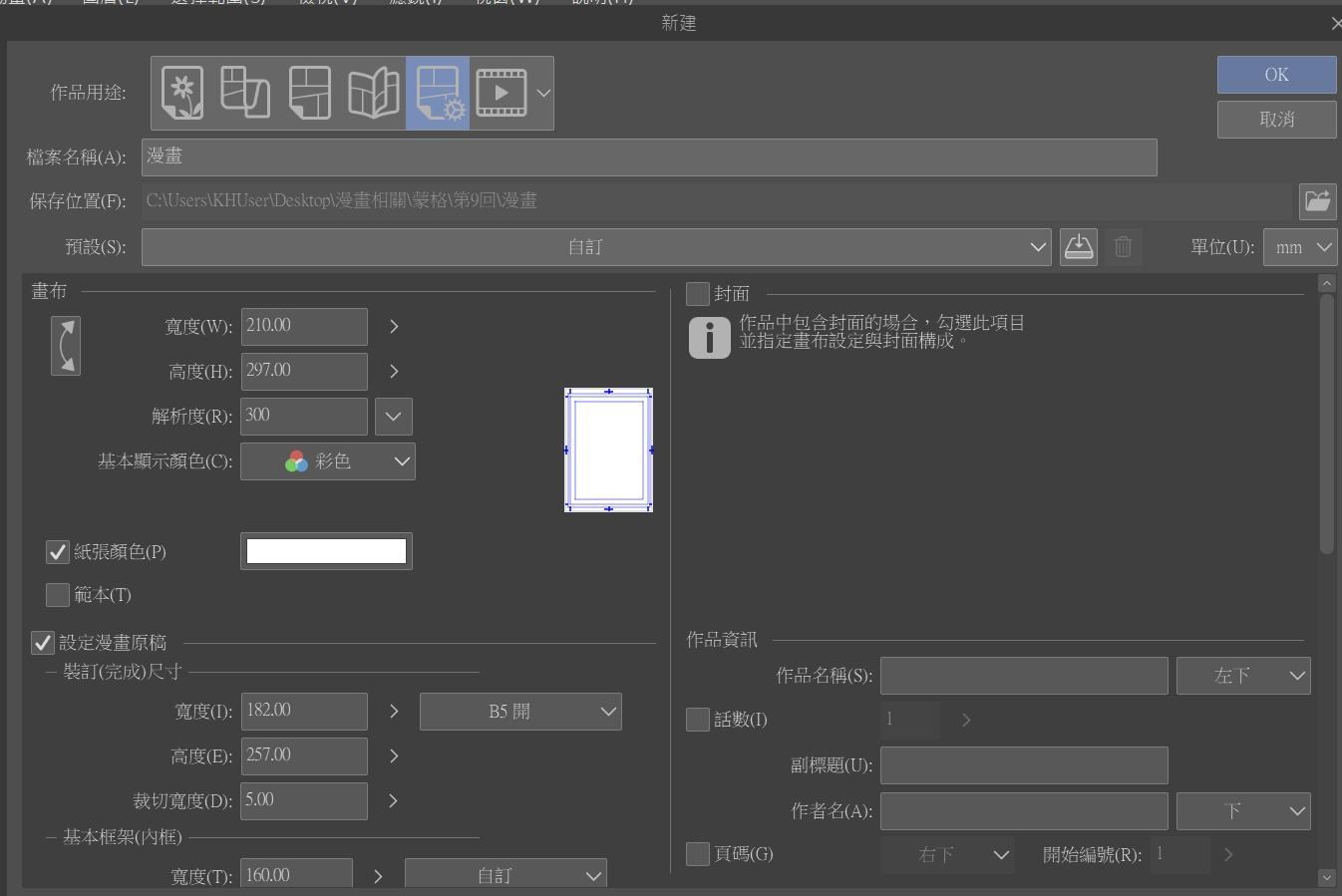This screenshot has height=896, width=1342.
Task: Click the 保存位置 path field
Action: point(716,201)
